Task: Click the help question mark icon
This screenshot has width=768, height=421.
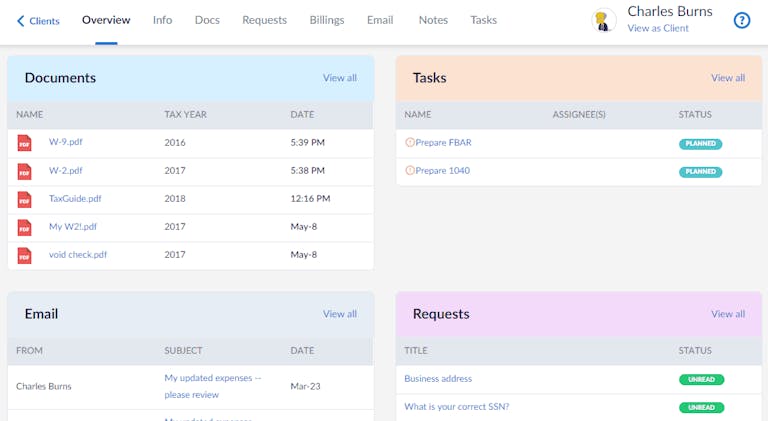Action: (x=741, y=20)
